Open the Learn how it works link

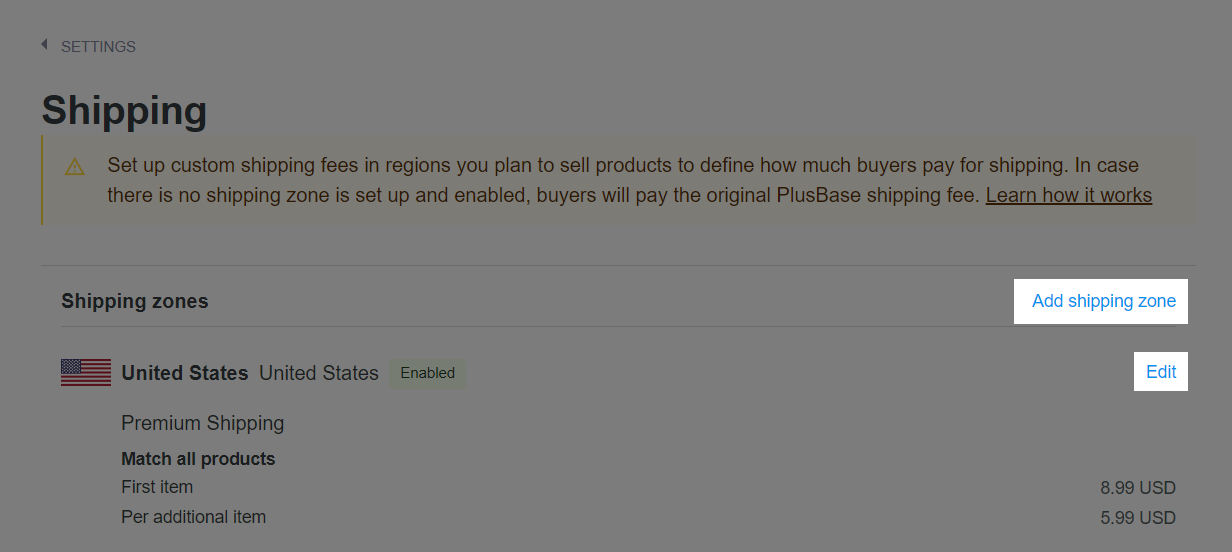[x=1068, y=195]
